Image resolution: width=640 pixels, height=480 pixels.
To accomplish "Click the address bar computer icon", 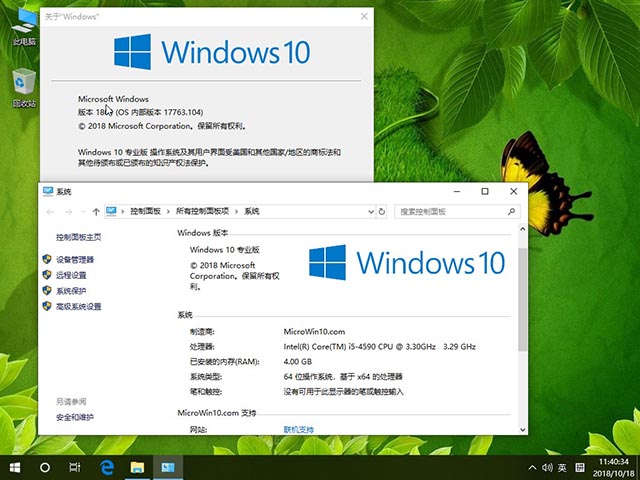I will [111, 211].
